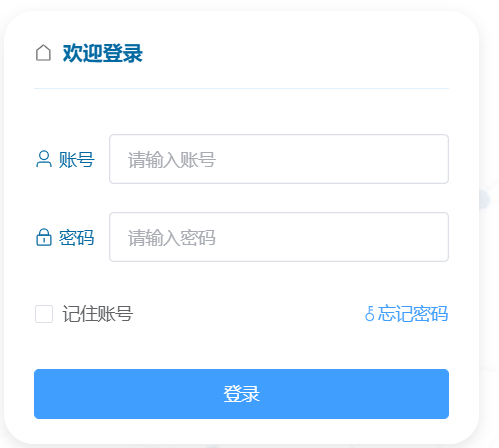Focus the 请输入密码 password input field
The height and width of the screenshot is (448, 499).
click(279, 237)
